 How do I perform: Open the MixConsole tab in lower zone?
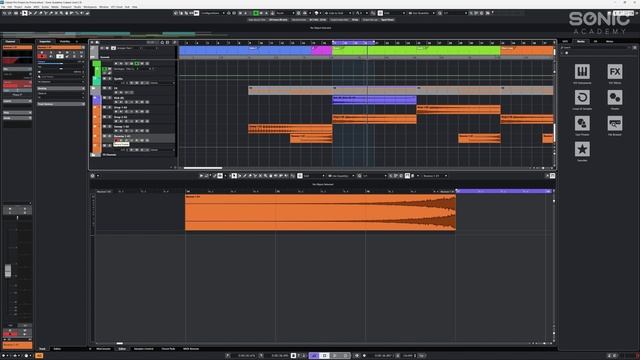tap(103, 349)
